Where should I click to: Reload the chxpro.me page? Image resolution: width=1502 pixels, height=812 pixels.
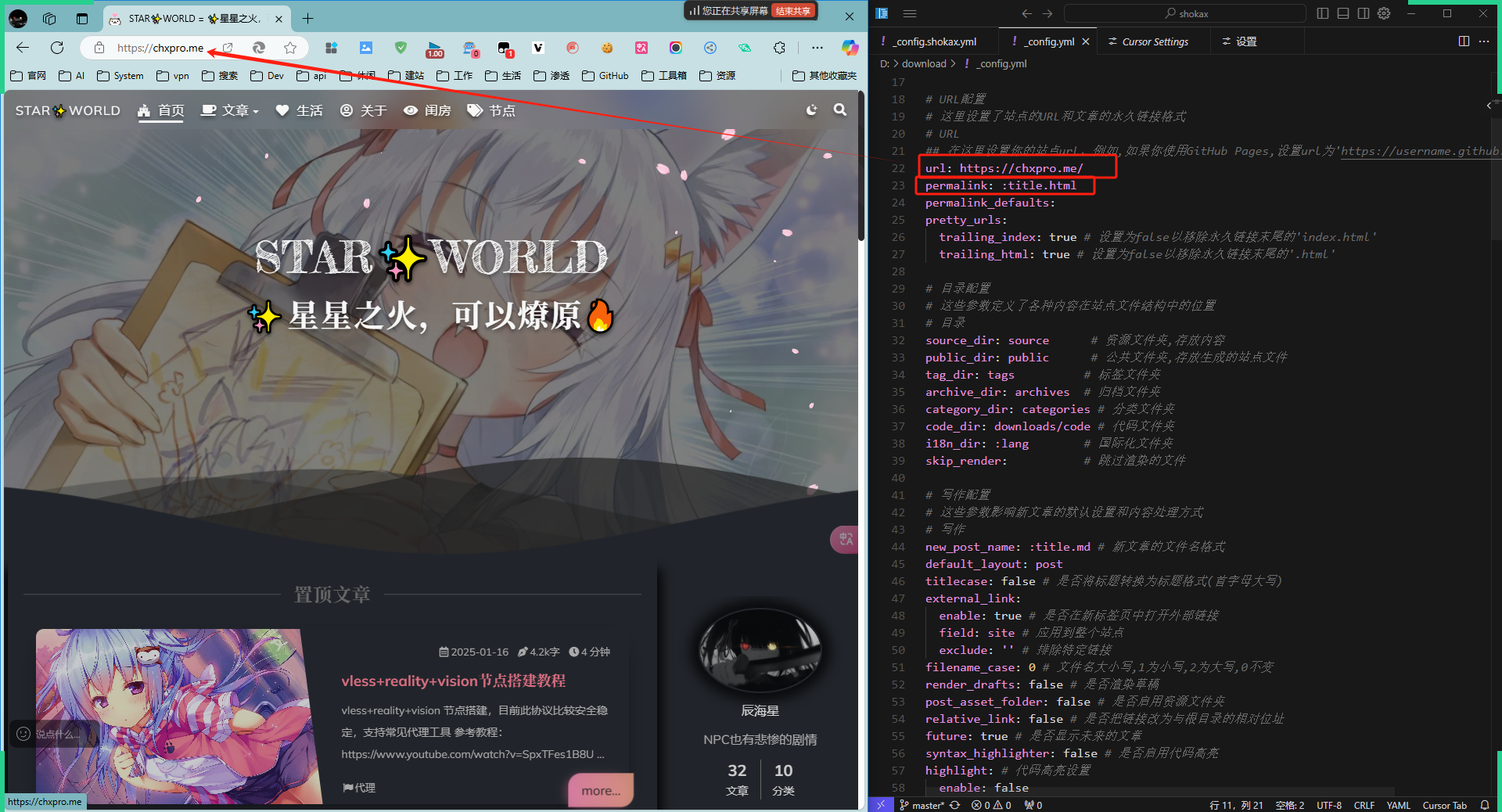57,48
